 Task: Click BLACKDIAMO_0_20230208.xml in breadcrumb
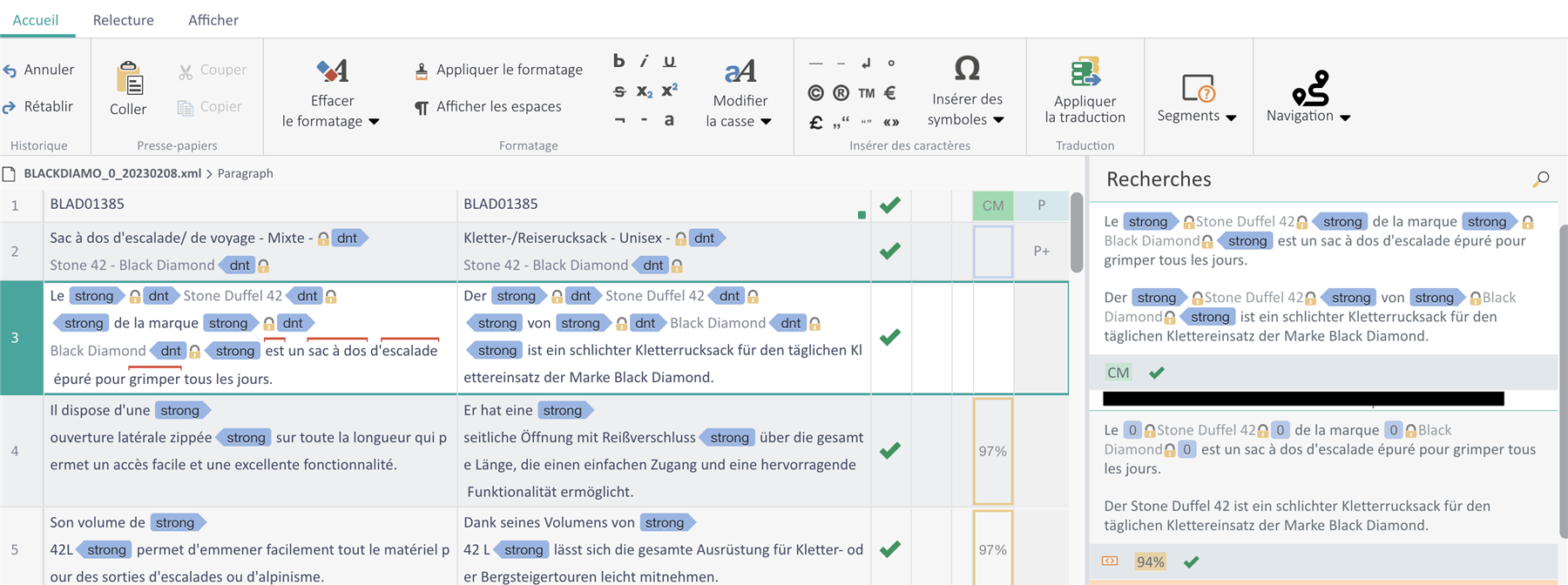pos(112,173)
